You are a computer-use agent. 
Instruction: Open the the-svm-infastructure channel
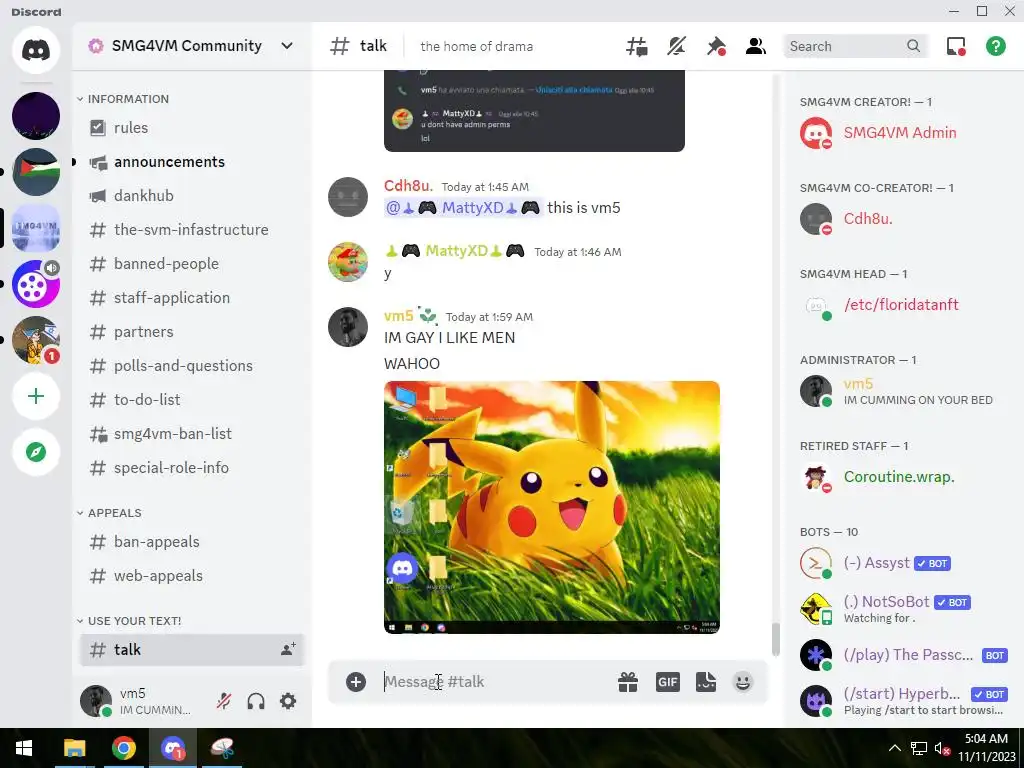[191, 230]
